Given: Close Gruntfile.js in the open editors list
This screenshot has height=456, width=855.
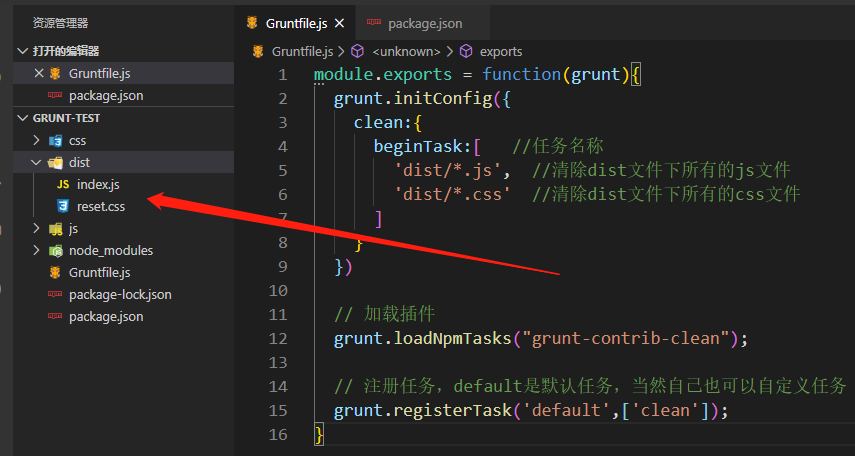Looking at the screenshot, I should [x=39, y=73].
